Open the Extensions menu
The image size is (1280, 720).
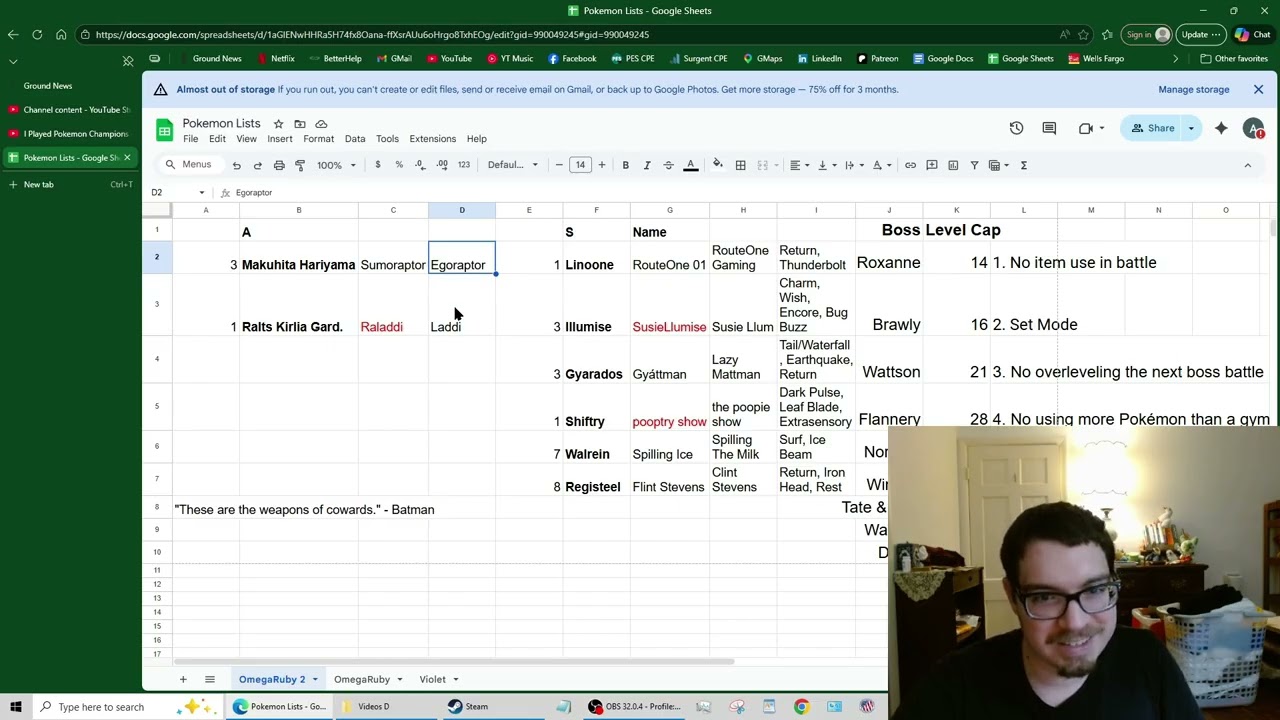coord(433,139)
